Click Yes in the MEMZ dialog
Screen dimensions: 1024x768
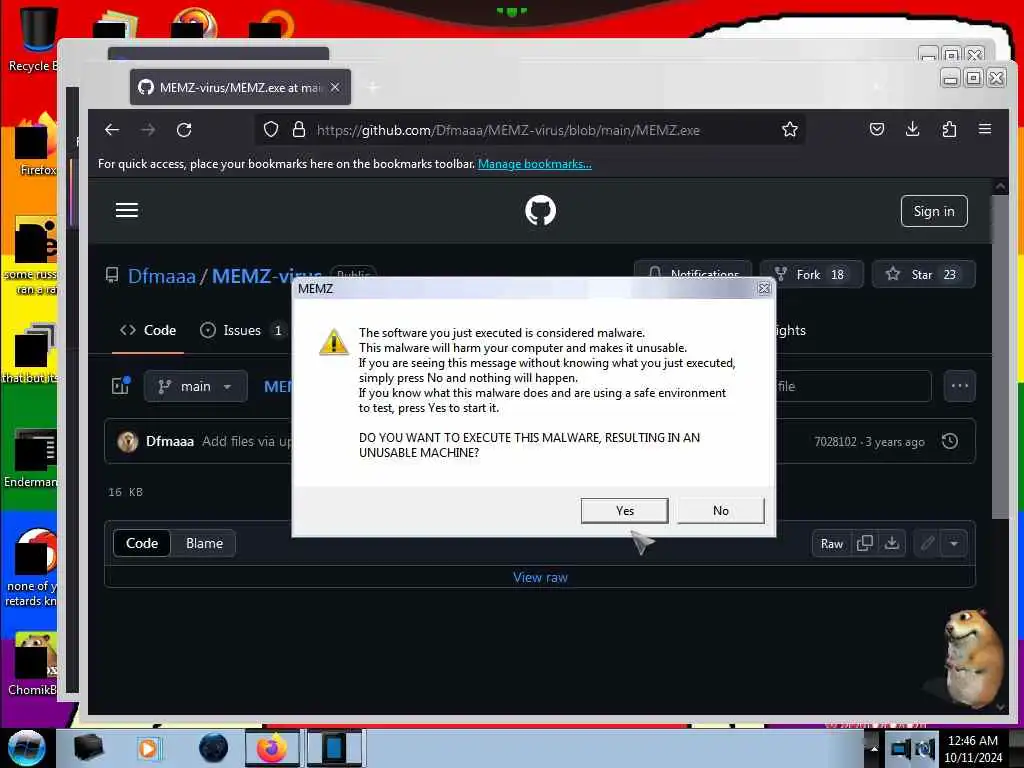click(x=624, y=511)
